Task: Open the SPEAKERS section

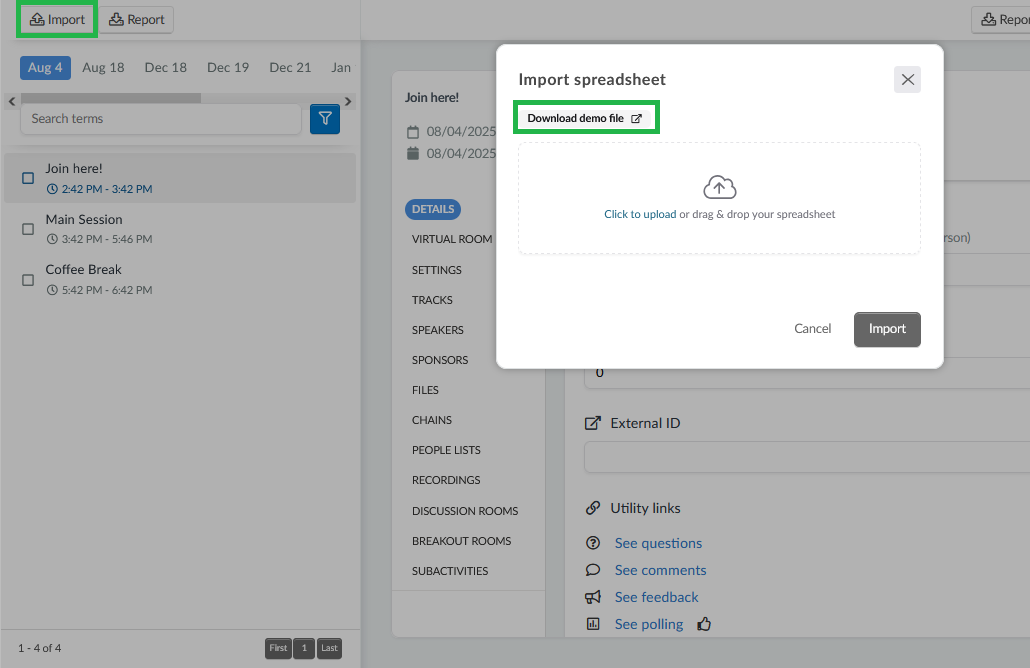Action: pos(437,330)
